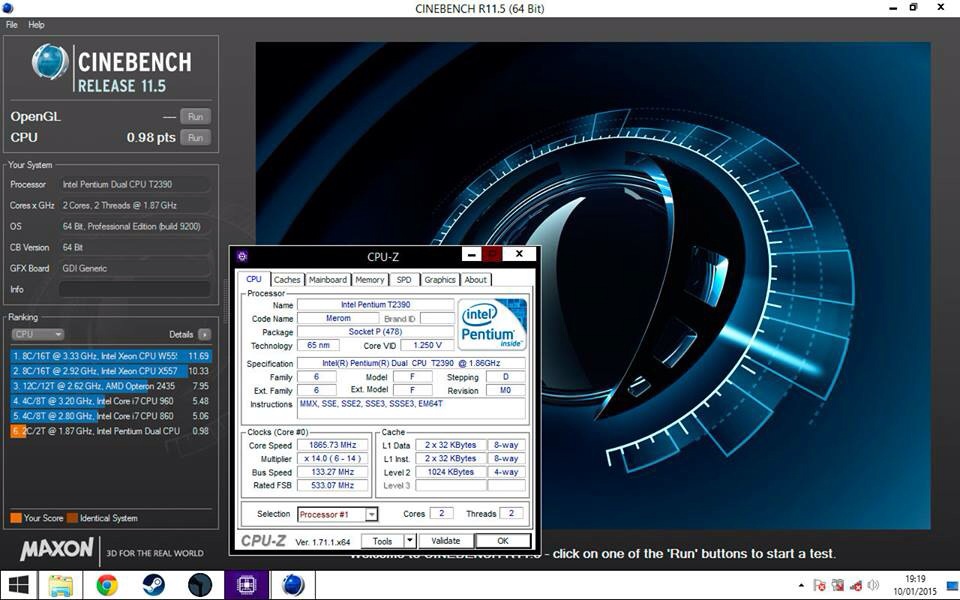Click the OS value 64 Bit Professional Edition
The height and width of the screenshot is (600, 960).
click(x=135, y=227)
